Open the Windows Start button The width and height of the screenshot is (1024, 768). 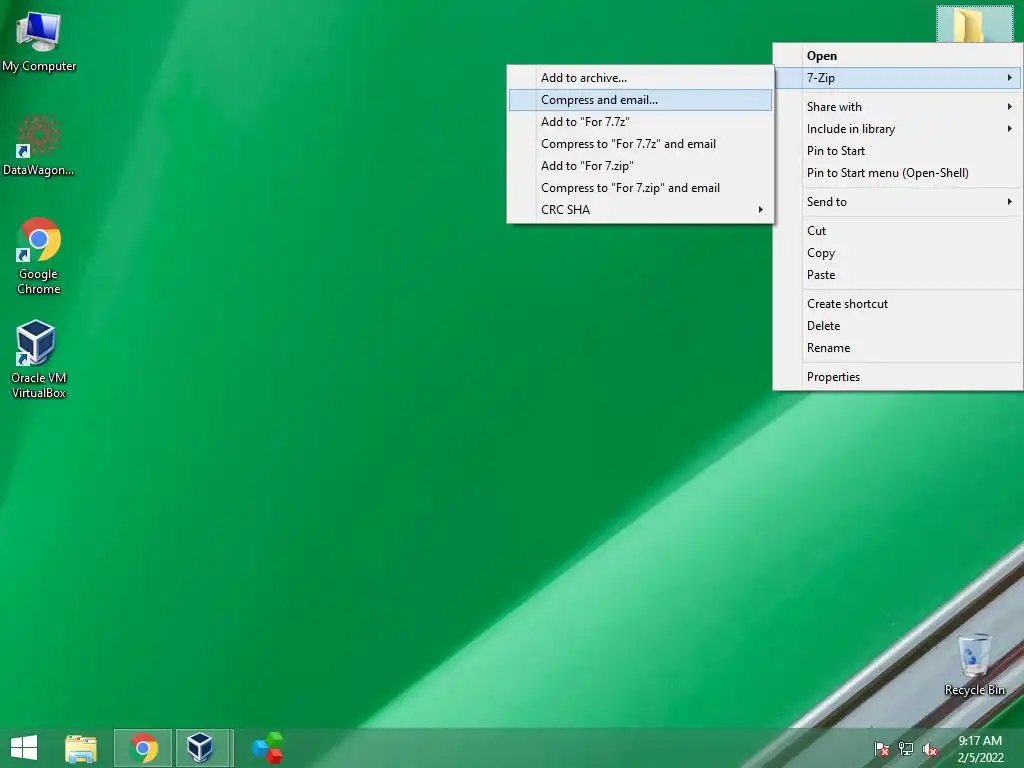tap(24, 748)
